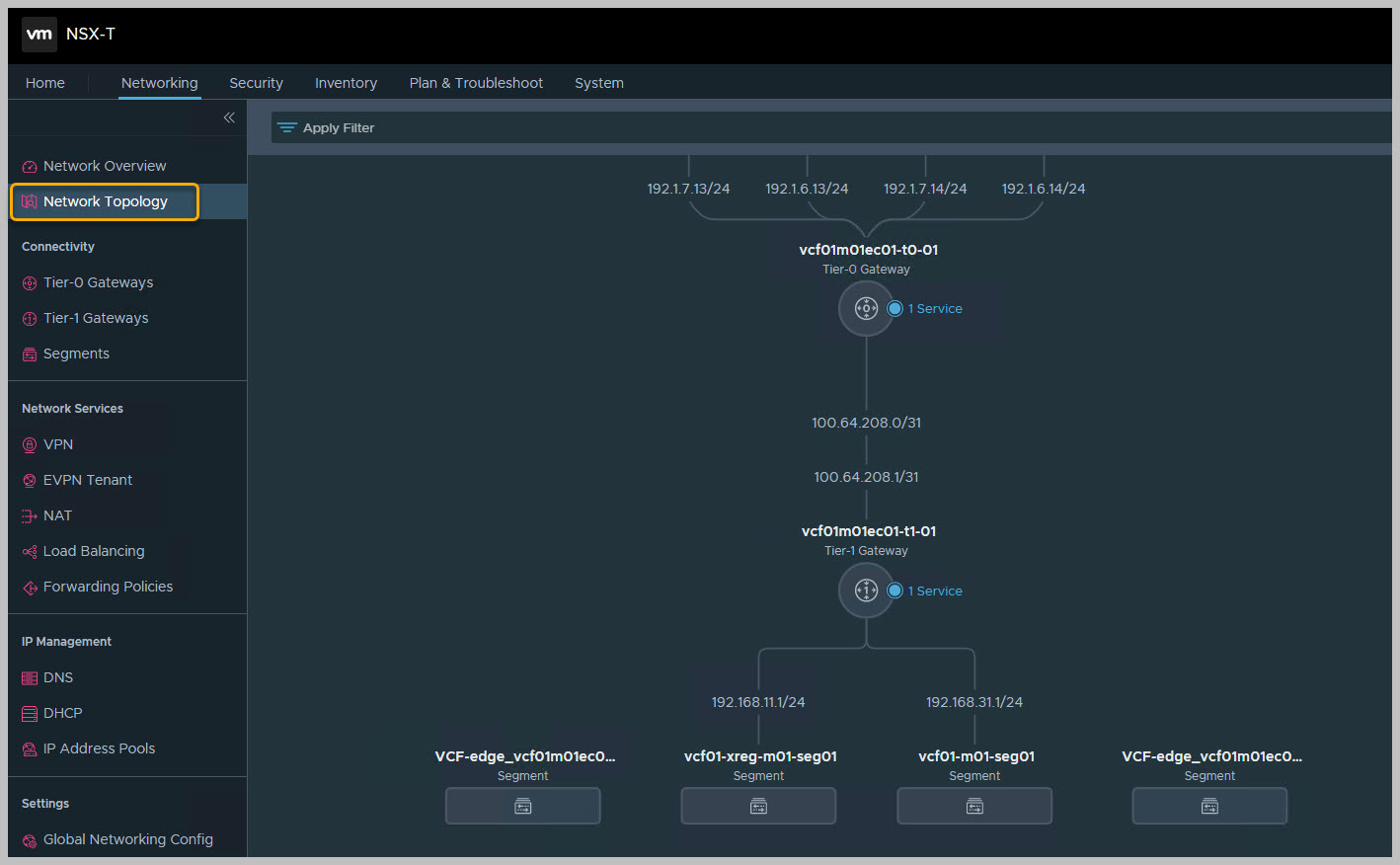
Task: Expand 1 Service on Tier-0 Gateway
Action: (x=934, y=309)
